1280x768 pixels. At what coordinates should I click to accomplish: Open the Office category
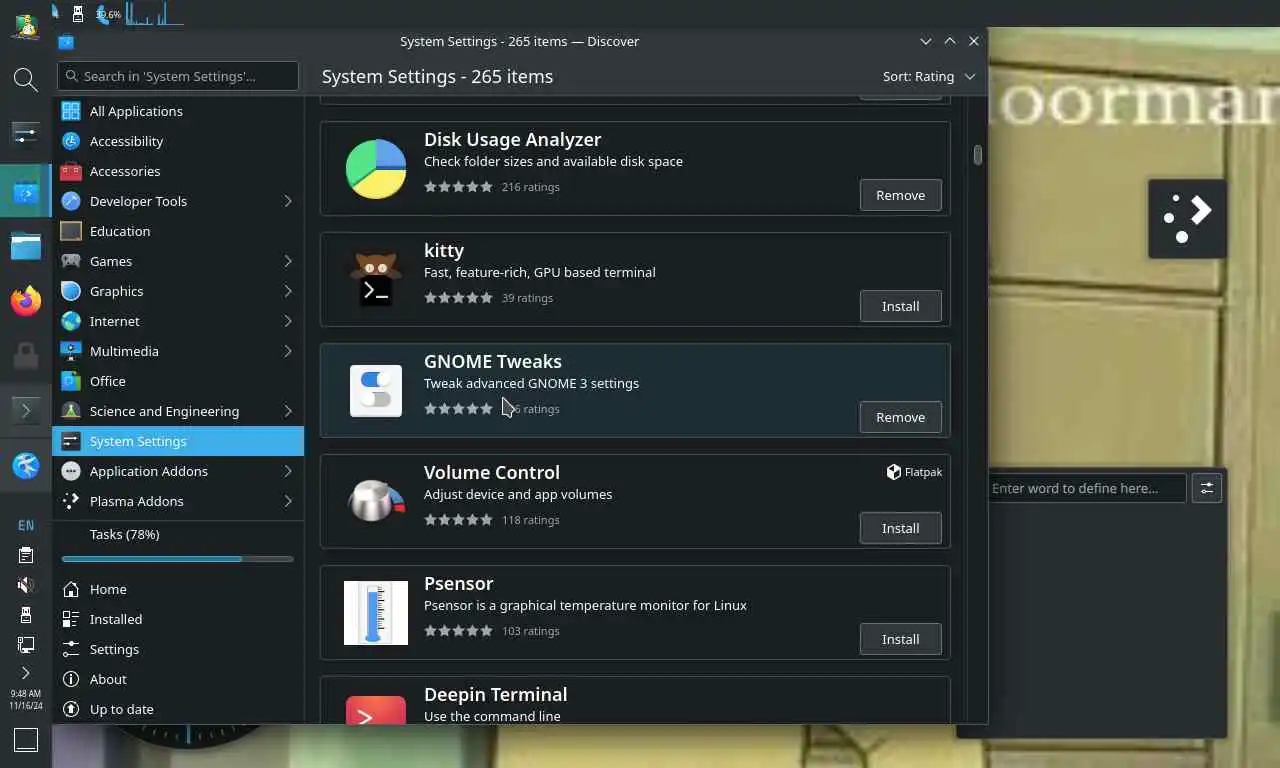tap(178, 381)
